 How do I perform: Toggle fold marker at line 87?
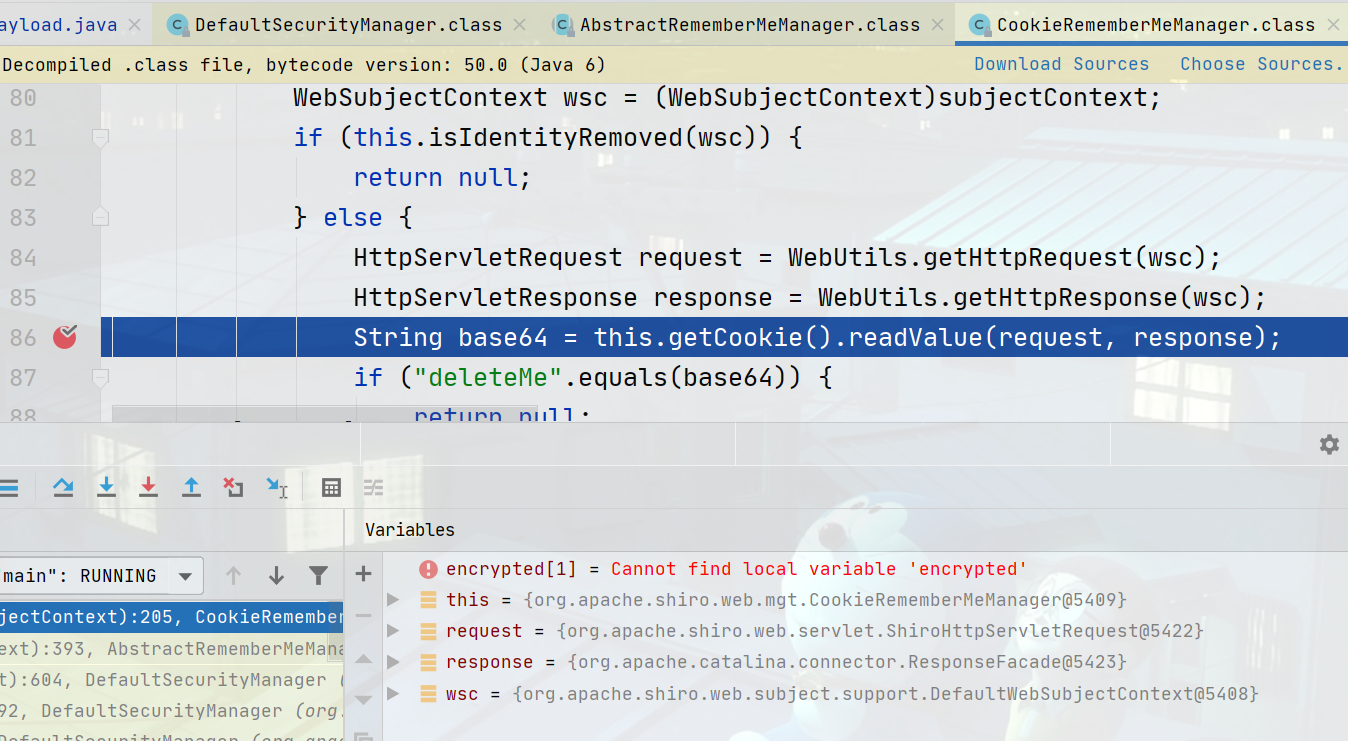click(100, 377)
